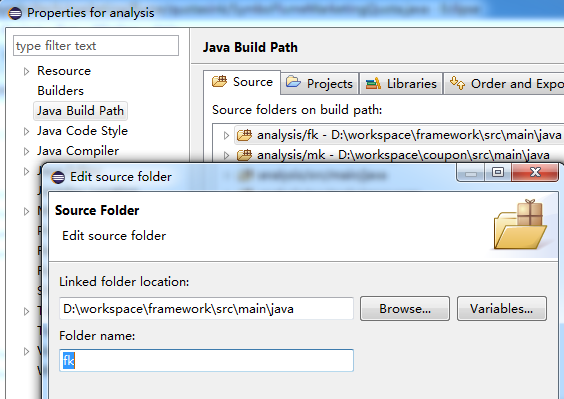Screen dimensions: 564x399
Task: Expand the analysis/mk source folder entry
Action: pyautogui.click(x=226, y=155)
